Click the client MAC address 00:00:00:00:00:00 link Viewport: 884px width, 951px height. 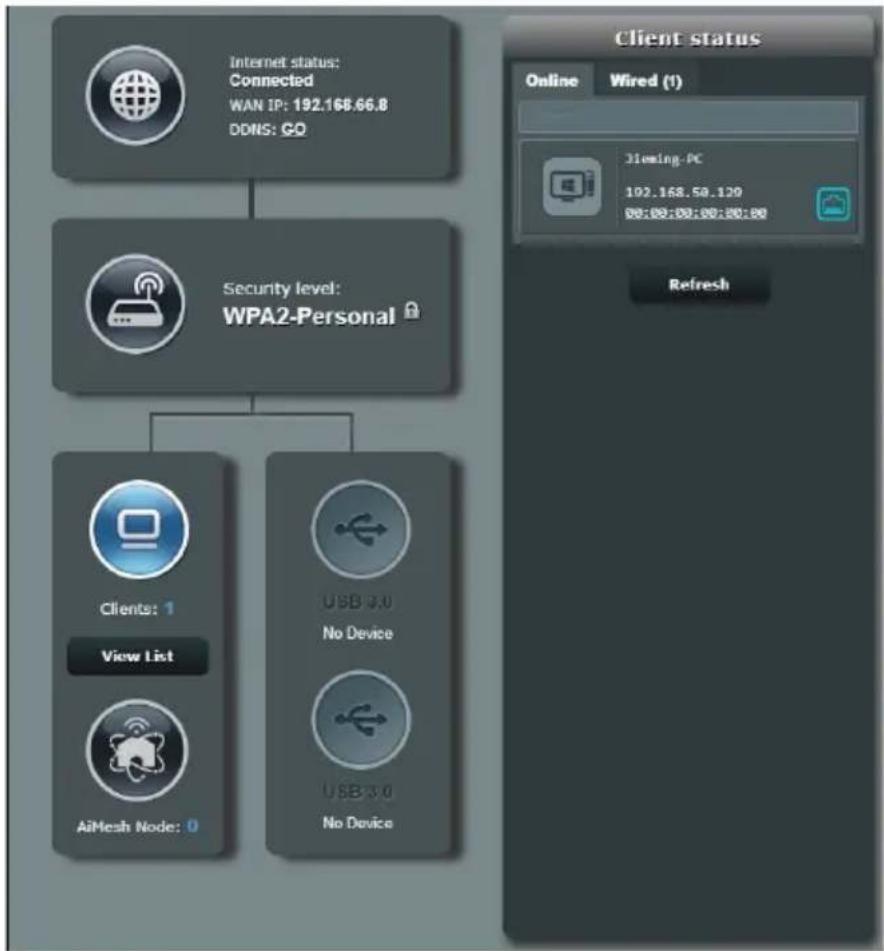[696, 213]
